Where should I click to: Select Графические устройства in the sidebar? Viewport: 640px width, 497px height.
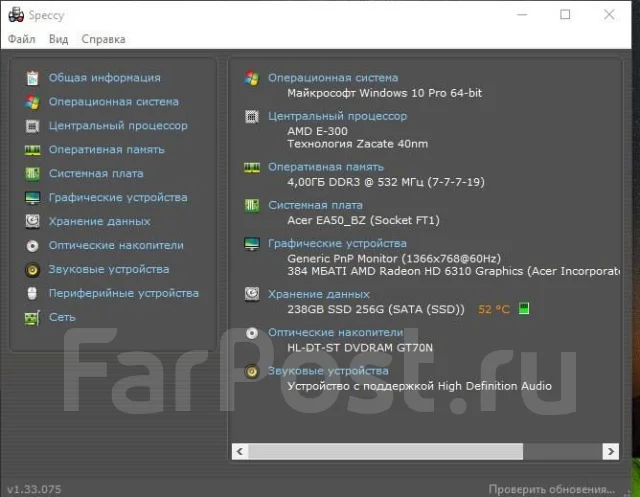[x=118, y=197]
